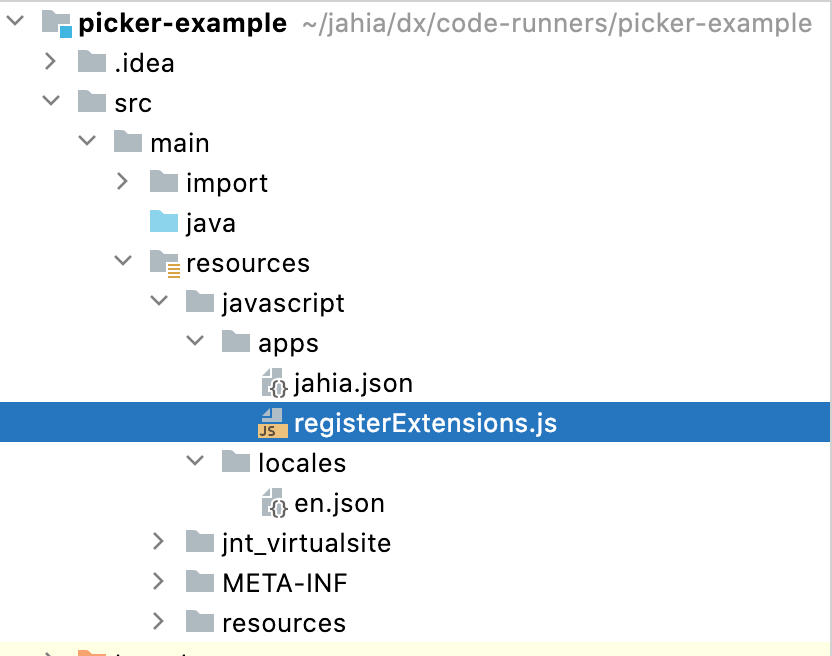Image resolution: width=832 pixels, height=656 pixels.
Task: Click the en.json JSON file icon
Action: 277,502
